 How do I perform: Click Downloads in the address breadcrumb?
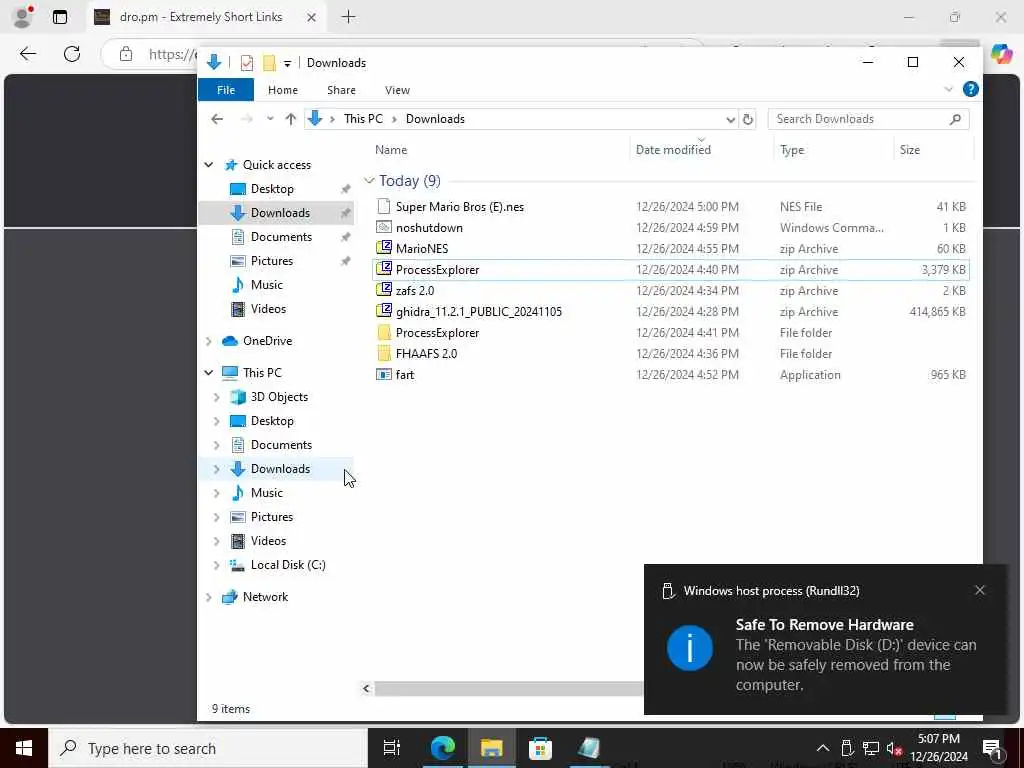435,119
